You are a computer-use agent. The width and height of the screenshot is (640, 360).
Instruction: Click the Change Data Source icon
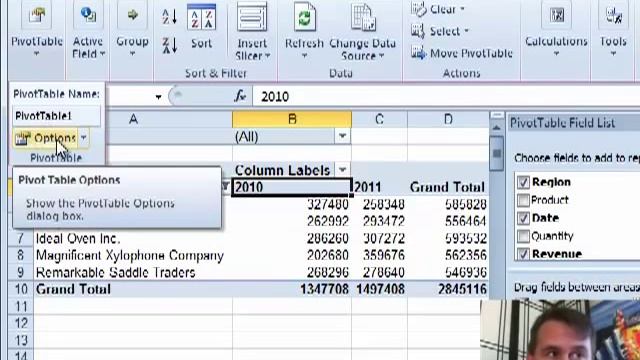[362, 18]
